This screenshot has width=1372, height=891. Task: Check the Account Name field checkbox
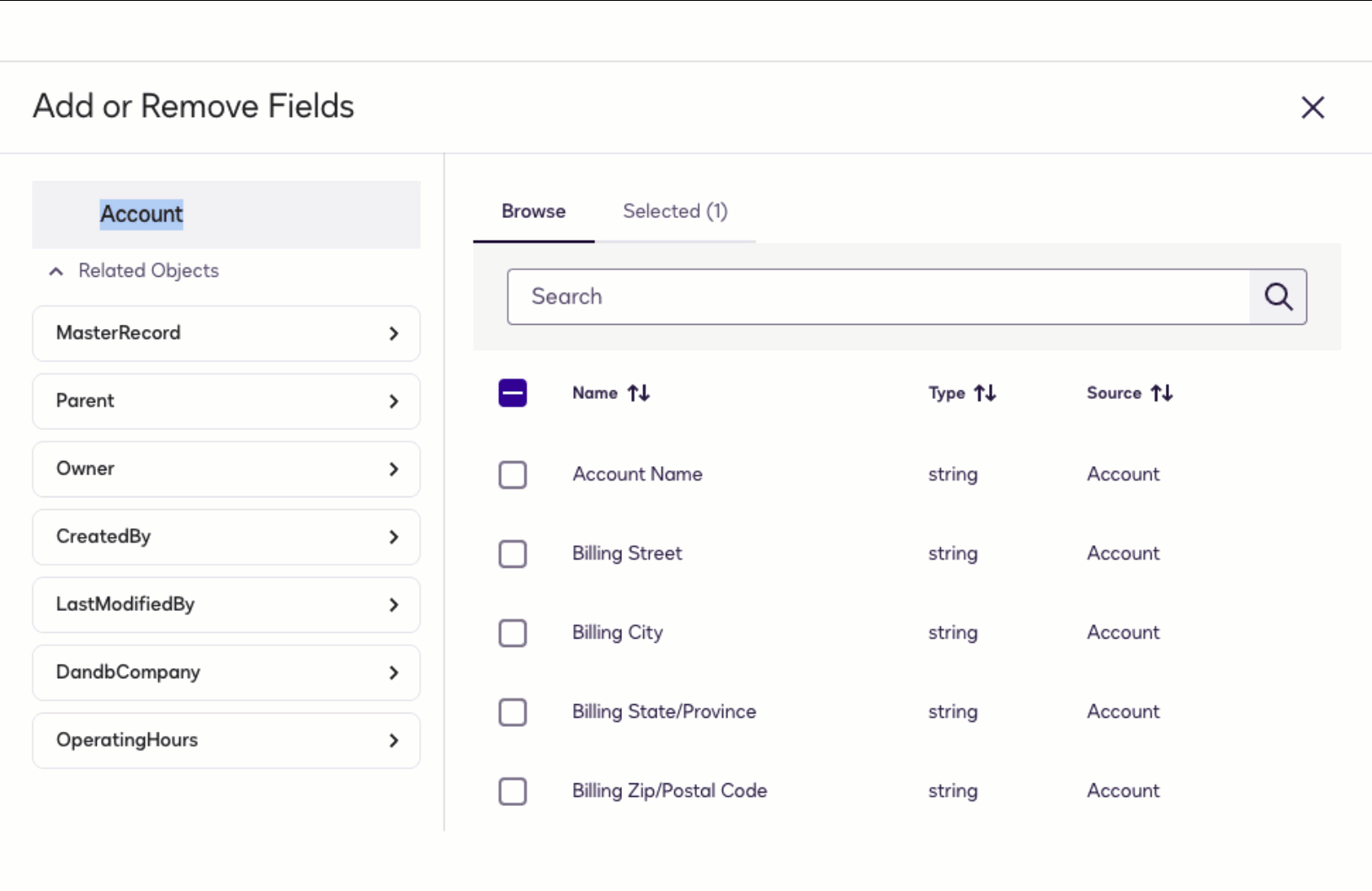[x=513, y=475]
